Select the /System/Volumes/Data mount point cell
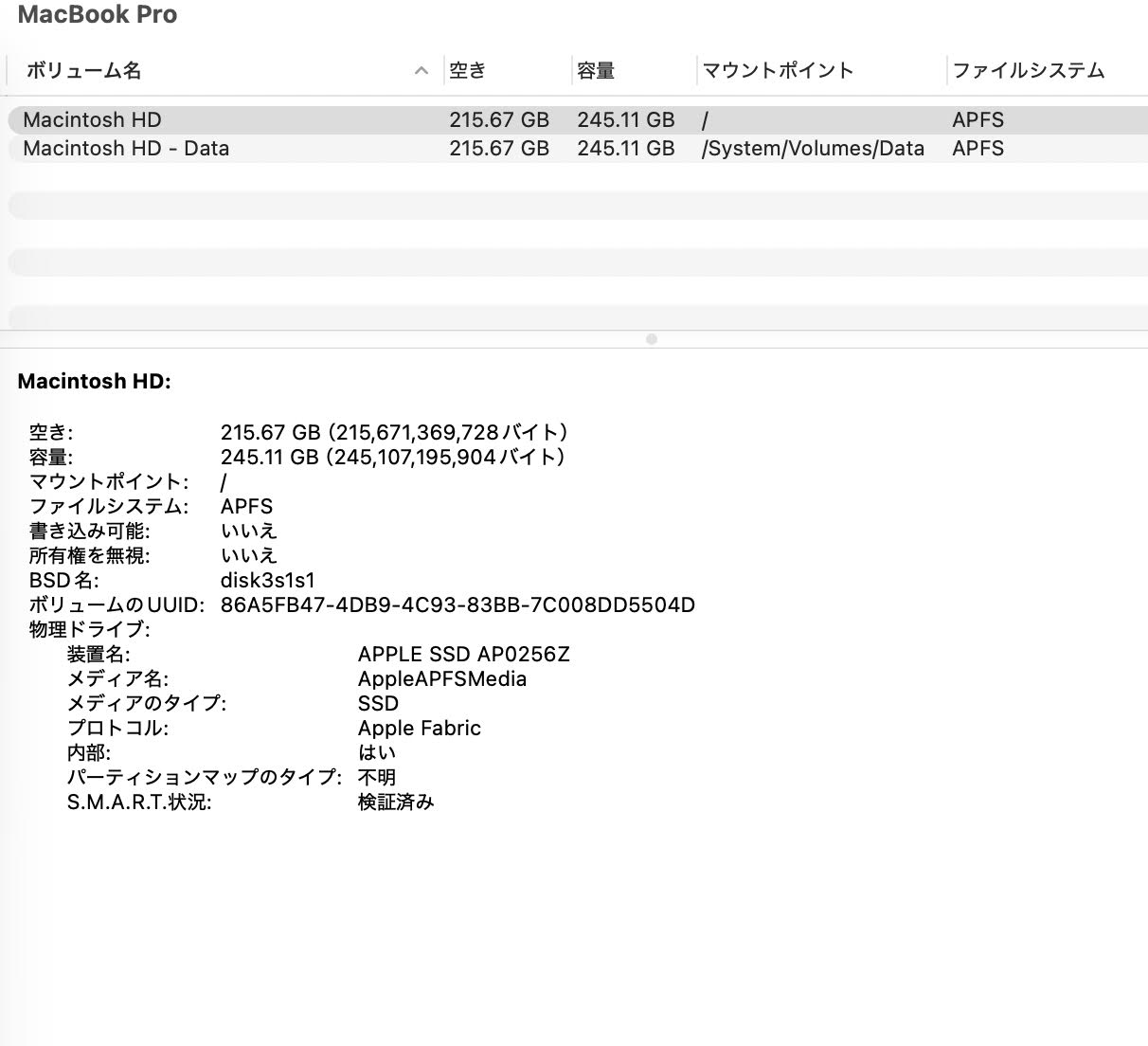 pos(813,148)
